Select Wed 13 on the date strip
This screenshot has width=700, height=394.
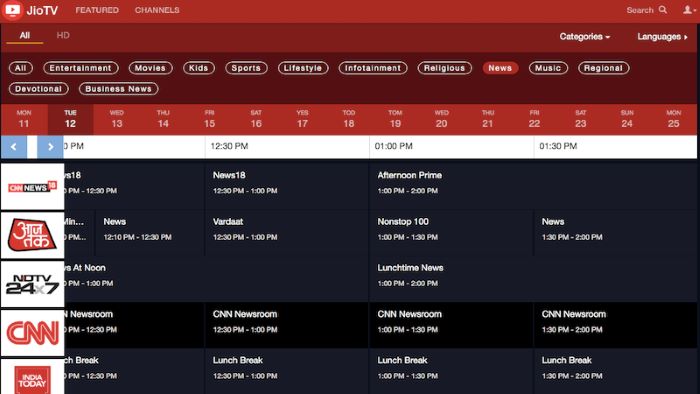pyautogui.click(x=117, y=119)
